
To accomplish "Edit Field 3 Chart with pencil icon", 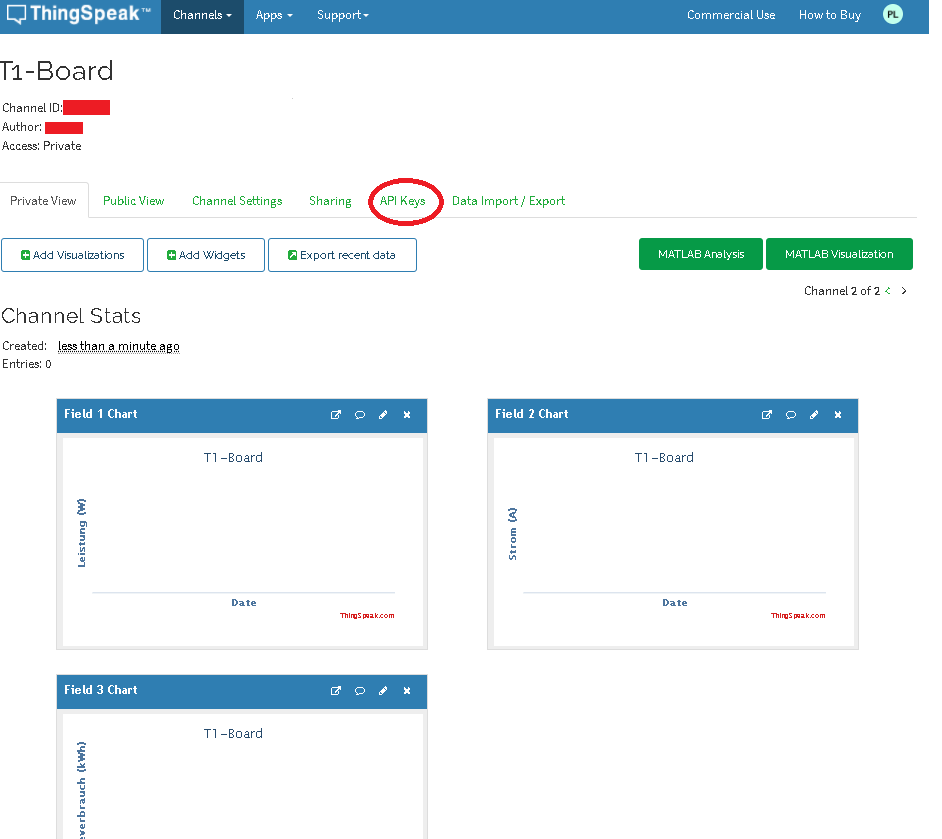I will (x=383, y=691).
